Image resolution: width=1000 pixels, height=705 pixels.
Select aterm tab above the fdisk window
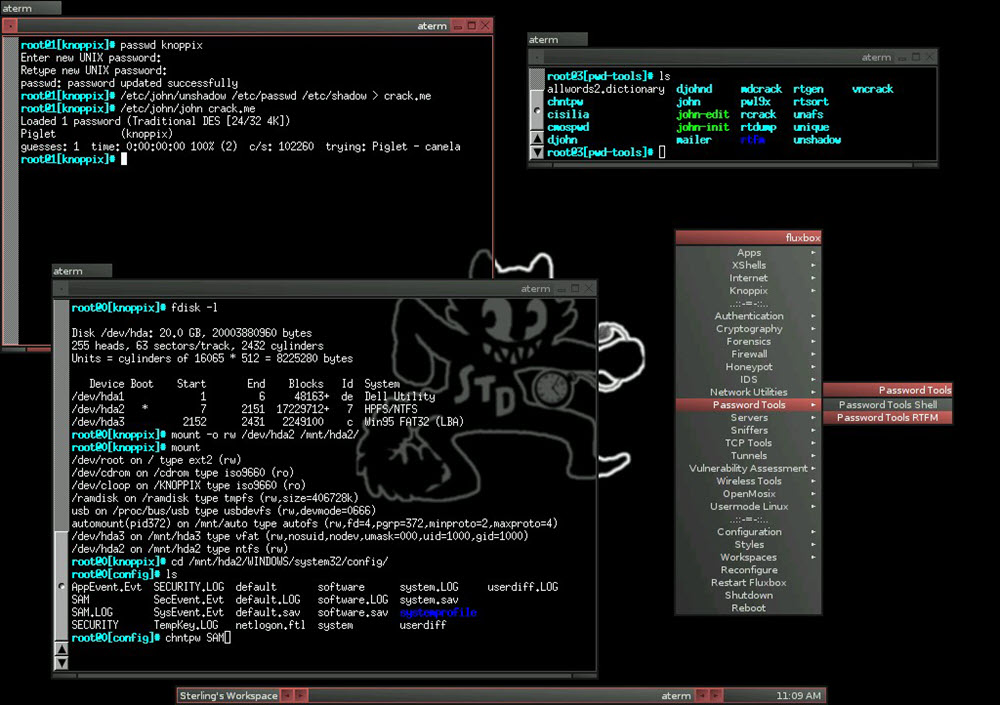(x=82, y=271)
